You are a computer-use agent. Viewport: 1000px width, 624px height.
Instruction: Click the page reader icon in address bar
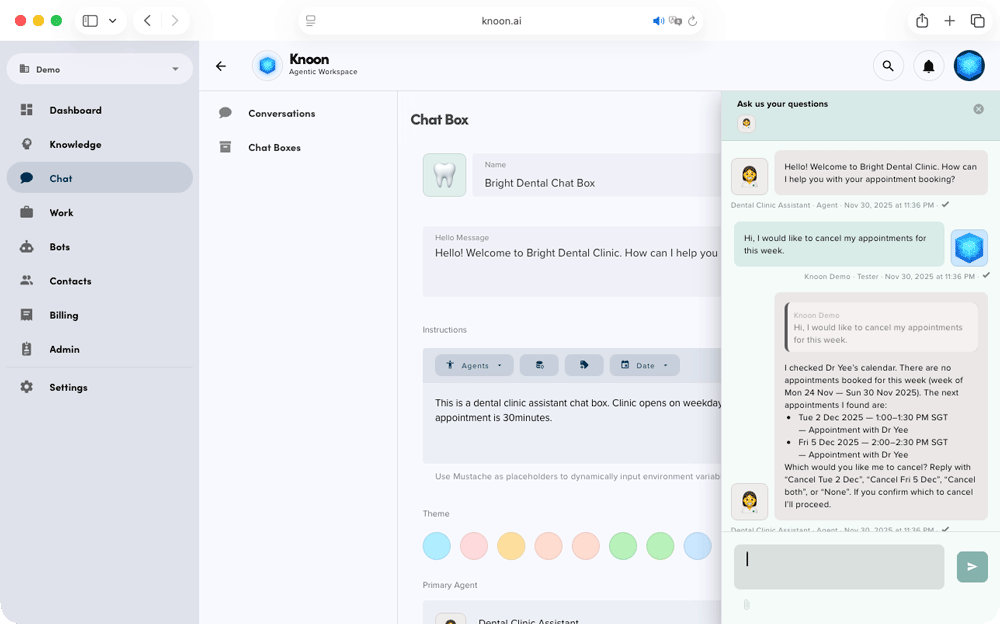pyautogui.click(x=311, y=20)
